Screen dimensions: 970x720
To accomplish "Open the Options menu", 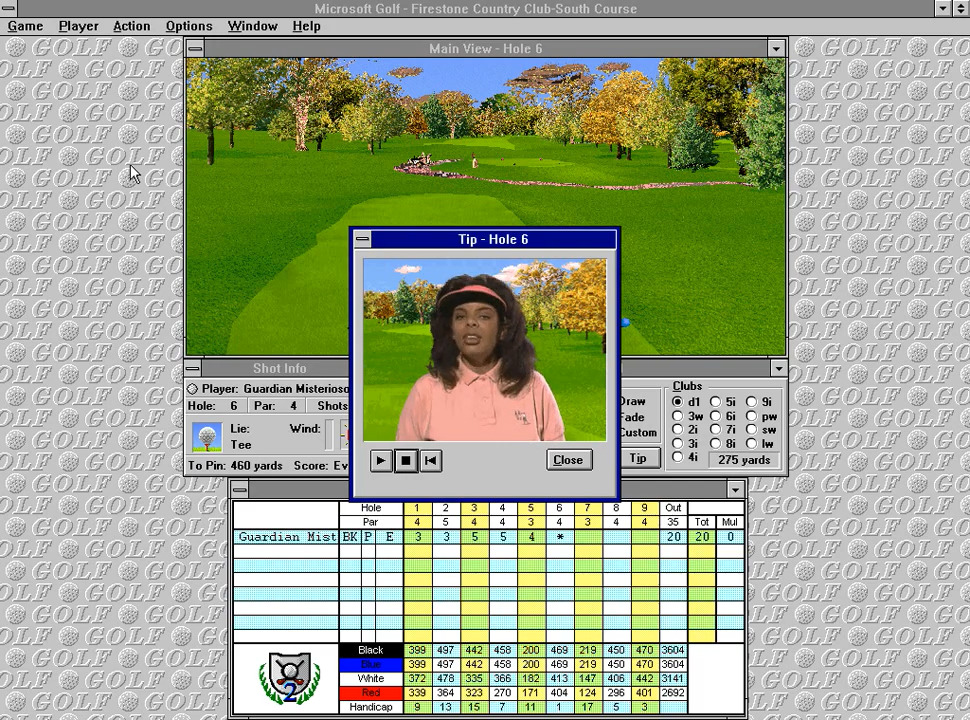I will [189, 26].
